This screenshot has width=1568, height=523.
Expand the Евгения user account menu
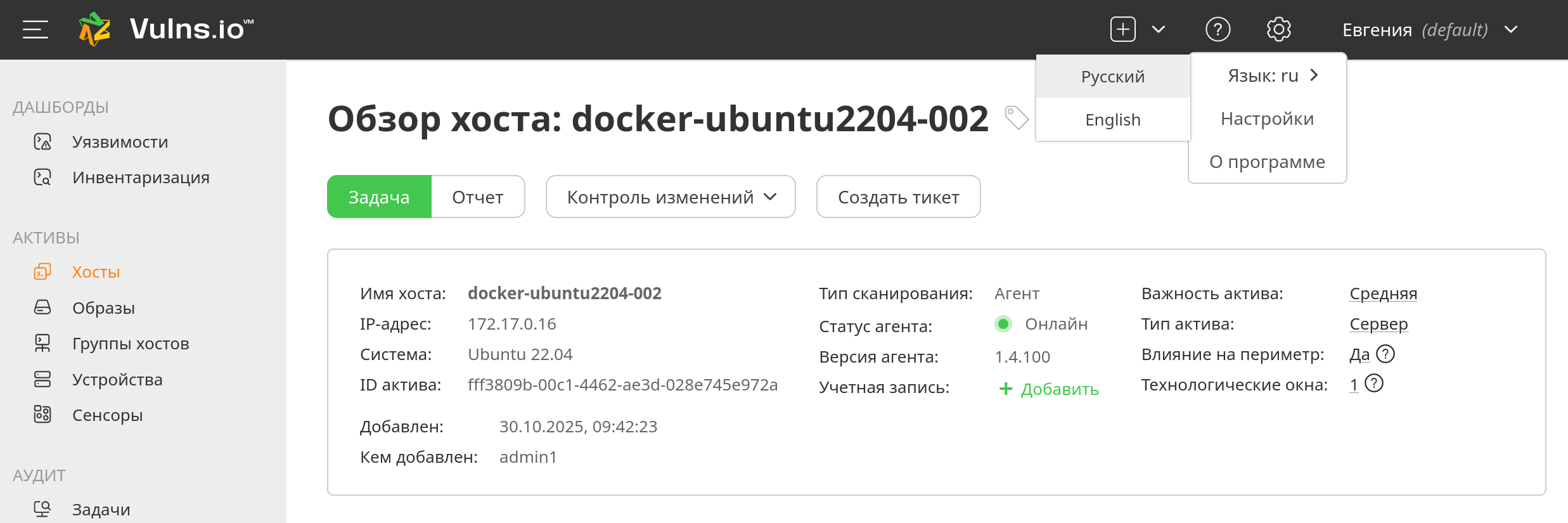[x=1430, y=30]
